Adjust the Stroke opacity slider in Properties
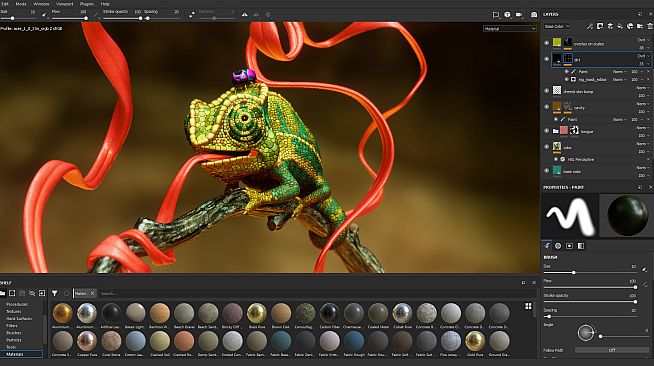This screenshot has height=366, width=654. [590, 301]
